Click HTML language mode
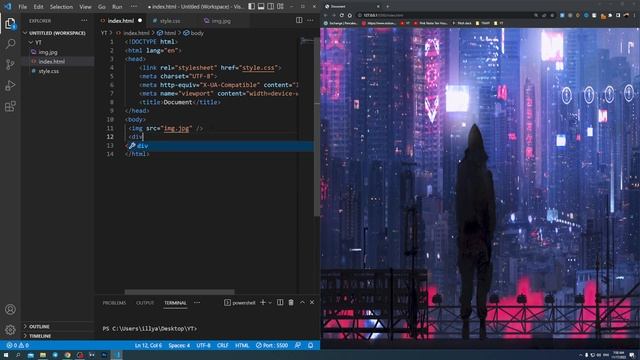The height and width of the screenshot is (360, 640). tap(242, 345)
